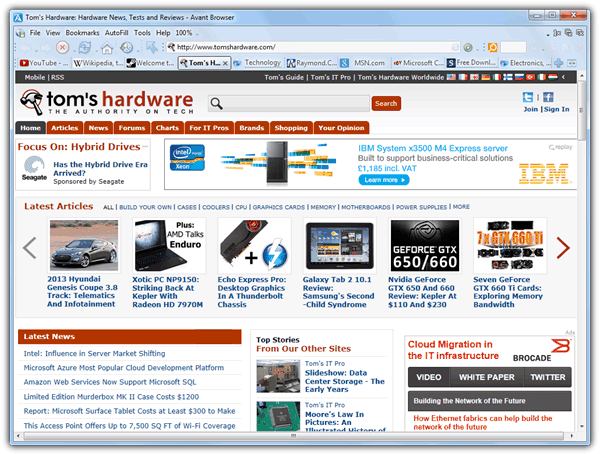Click the Facebook icon on Tom's Hardware

pos(548,97)
